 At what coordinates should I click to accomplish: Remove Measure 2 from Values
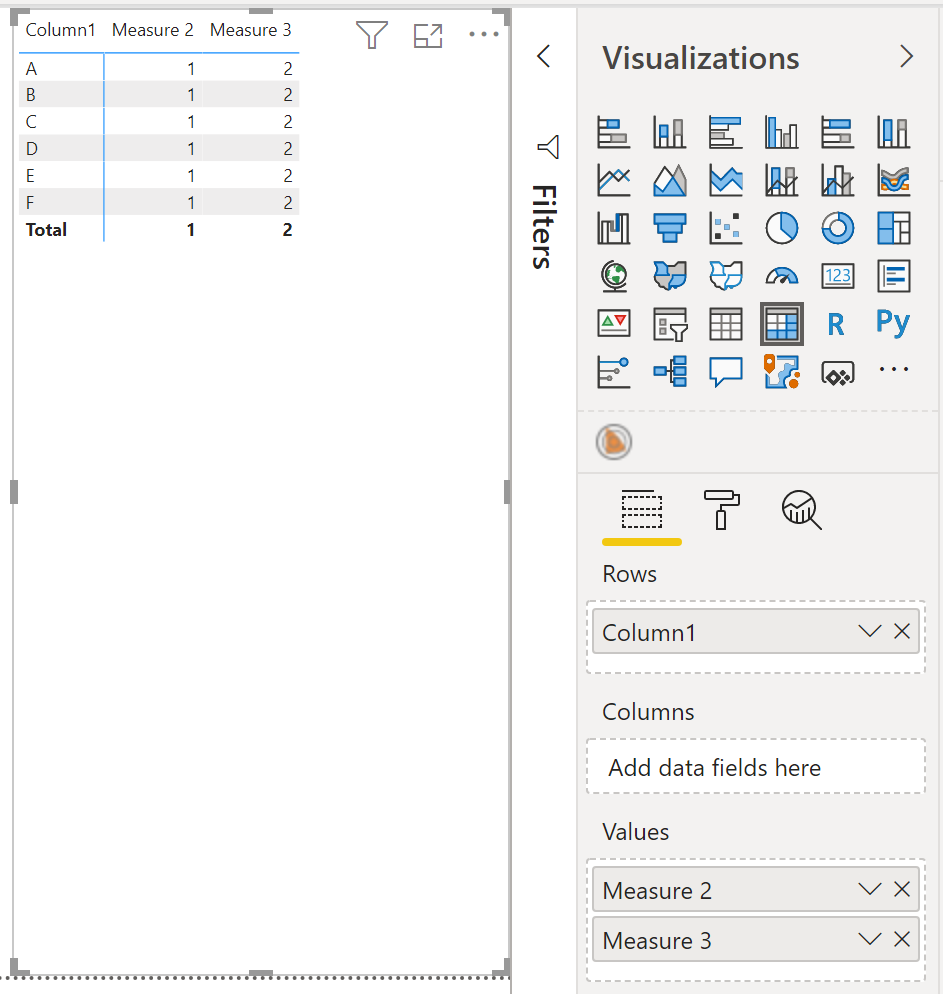tap(902, 889)
